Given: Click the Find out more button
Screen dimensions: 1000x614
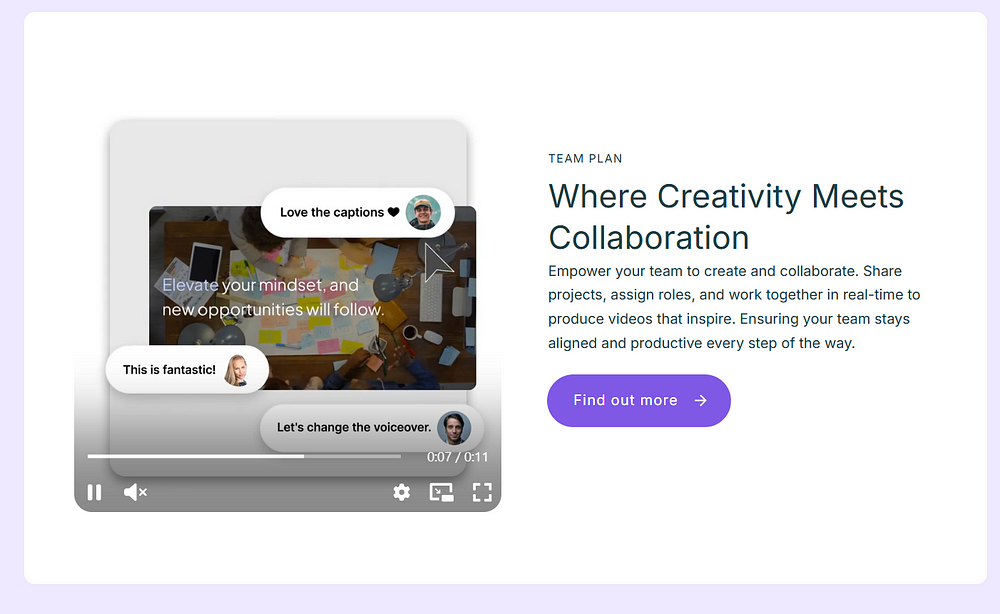Looking at the screenshot, I should (x=638, y=400).
